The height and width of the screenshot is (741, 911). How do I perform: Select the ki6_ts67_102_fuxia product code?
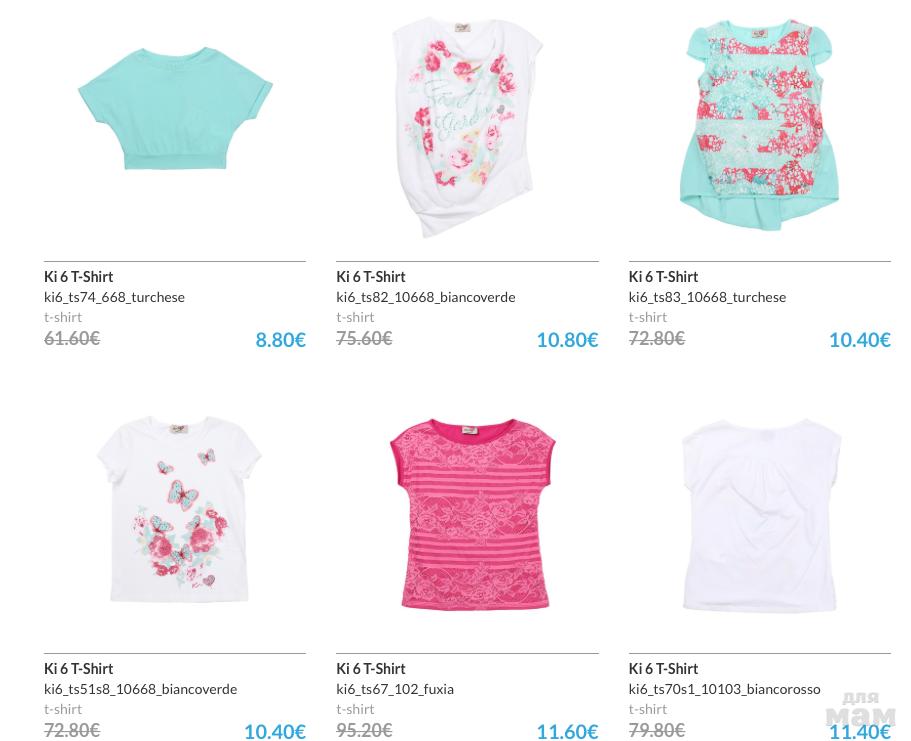pos(395,689)
